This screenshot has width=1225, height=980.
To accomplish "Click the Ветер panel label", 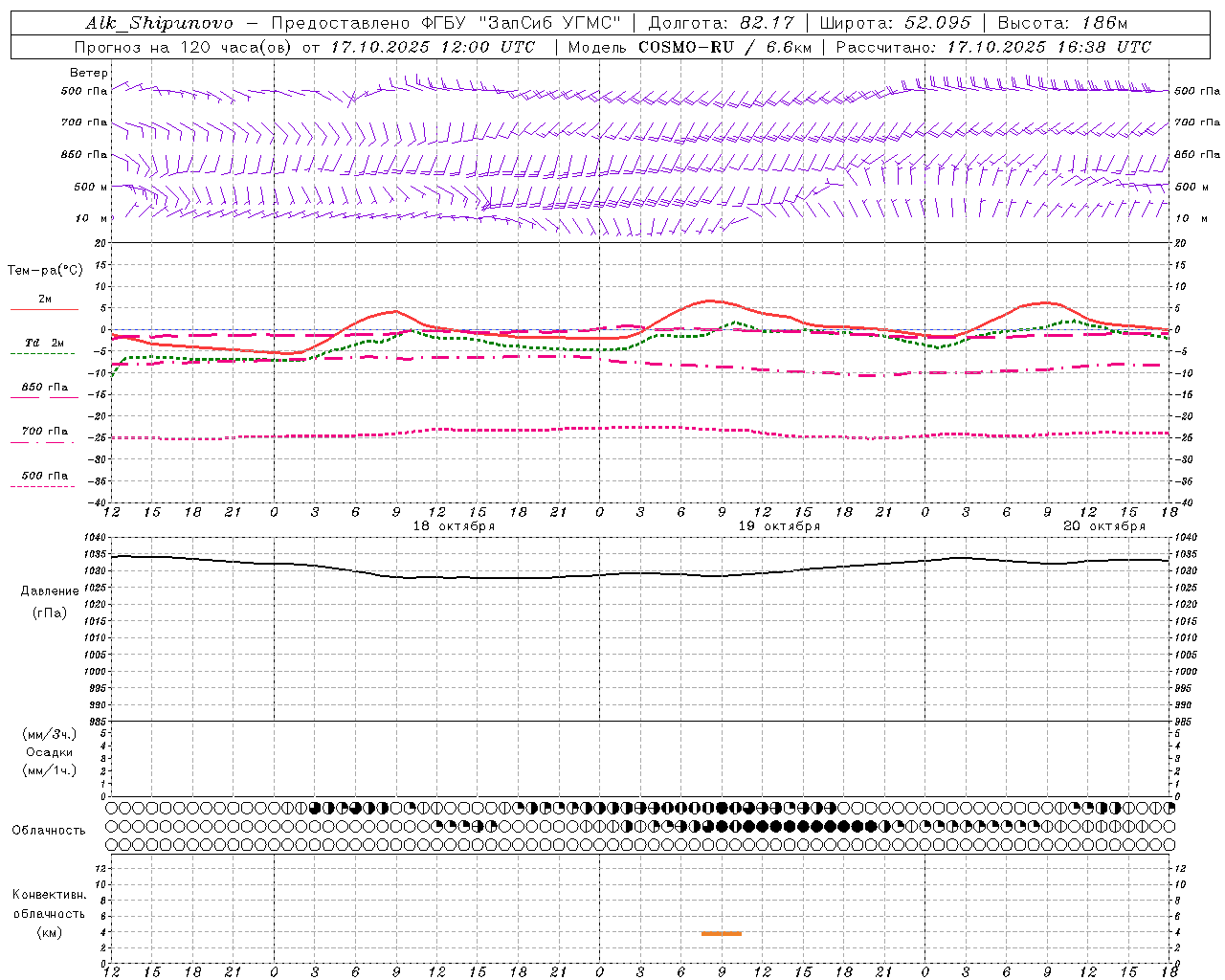I will pos(89,73).
